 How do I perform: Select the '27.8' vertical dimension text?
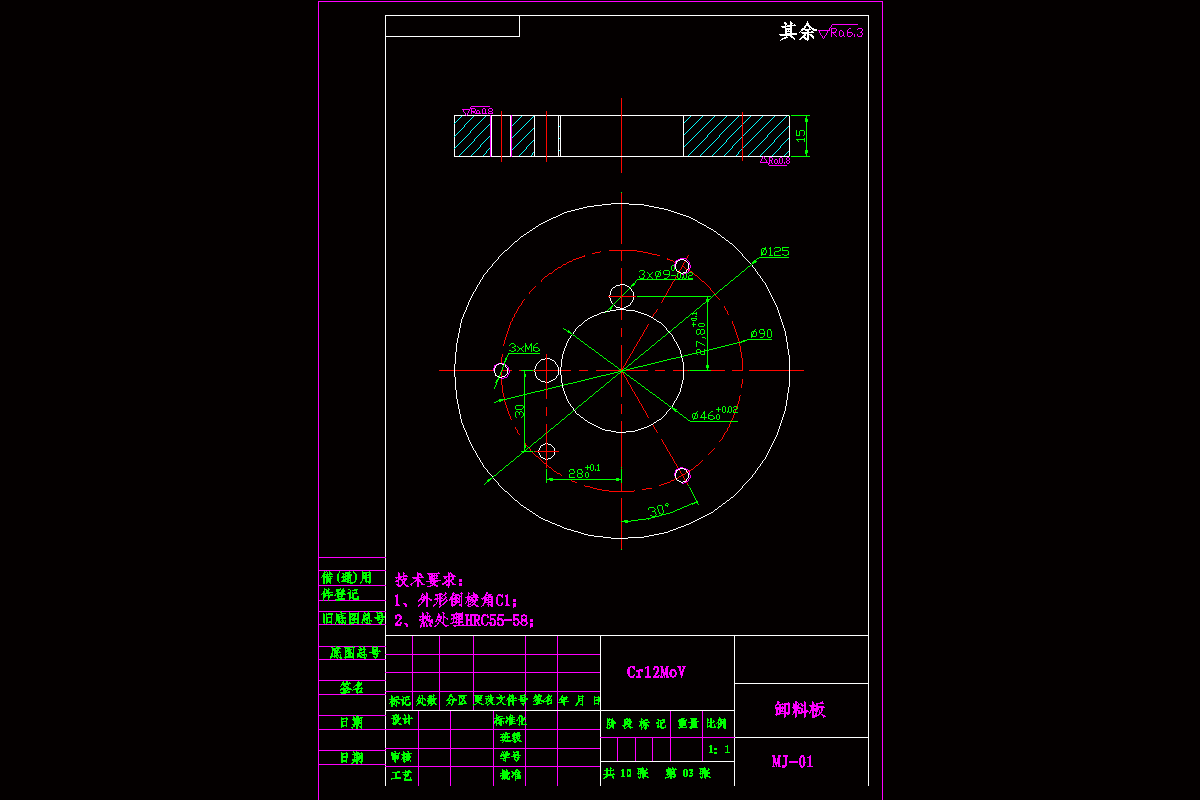click(701, 335)
